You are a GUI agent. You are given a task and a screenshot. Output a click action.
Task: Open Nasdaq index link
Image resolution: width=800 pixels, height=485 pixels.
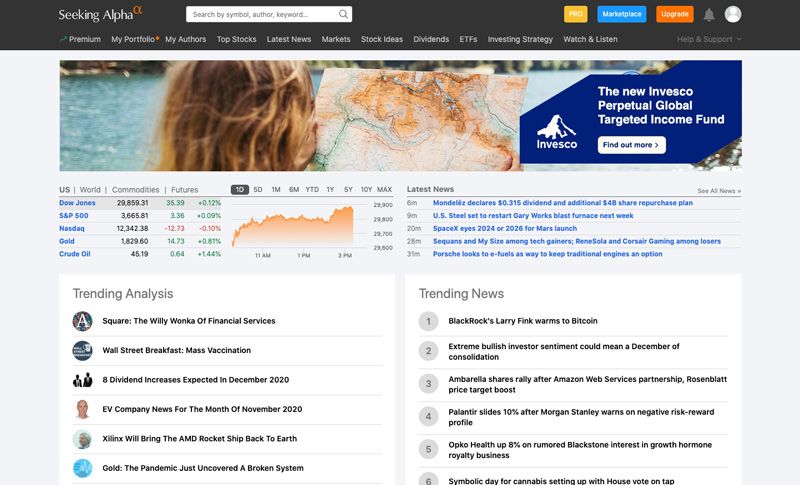71,228
